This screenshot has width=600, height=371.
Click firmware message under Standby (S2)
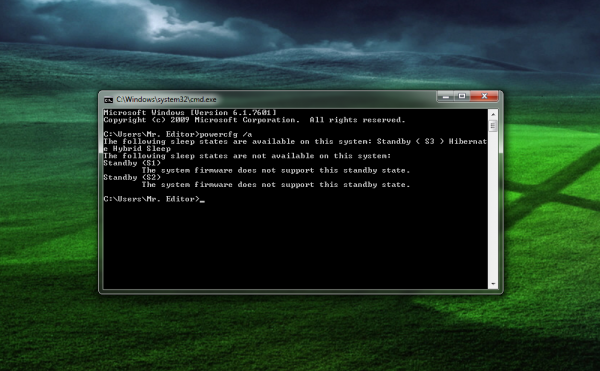click(x=276, y=185)
